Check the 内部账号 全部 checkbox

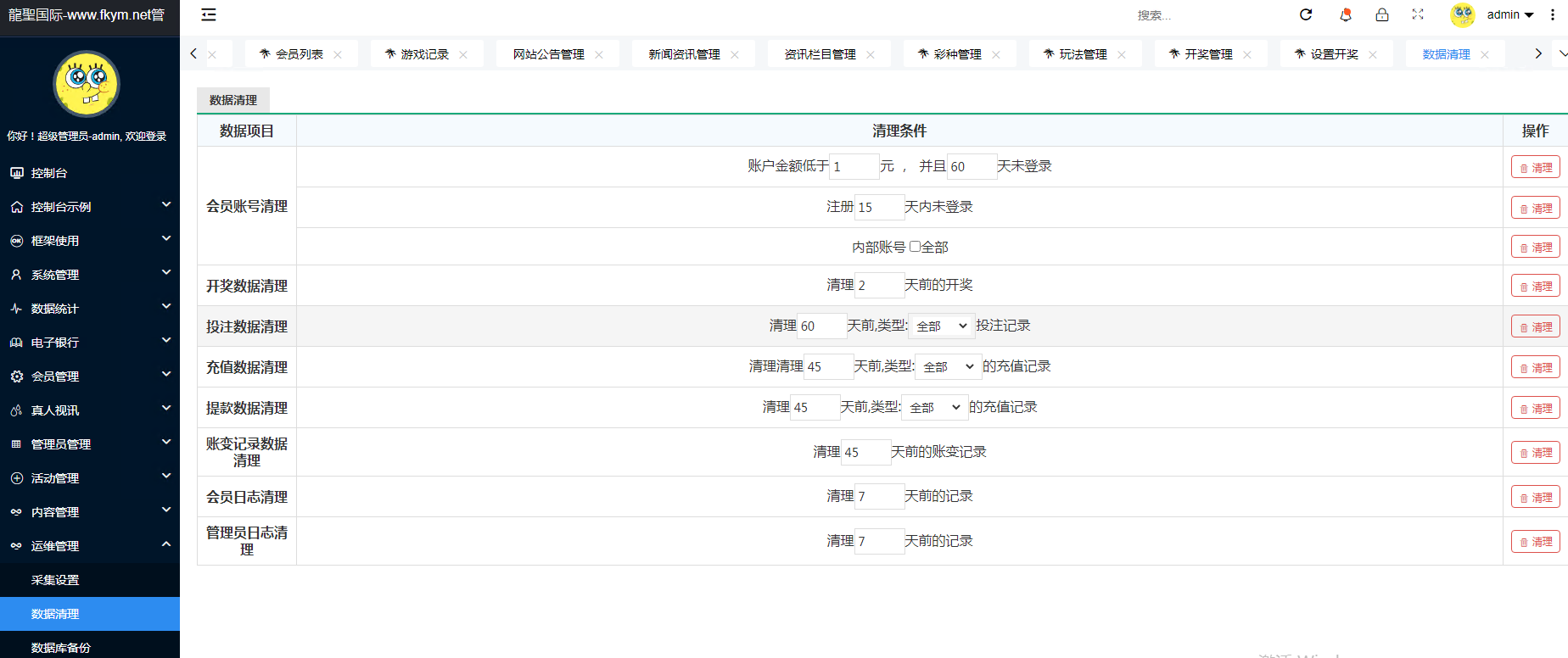click(915, 247)
